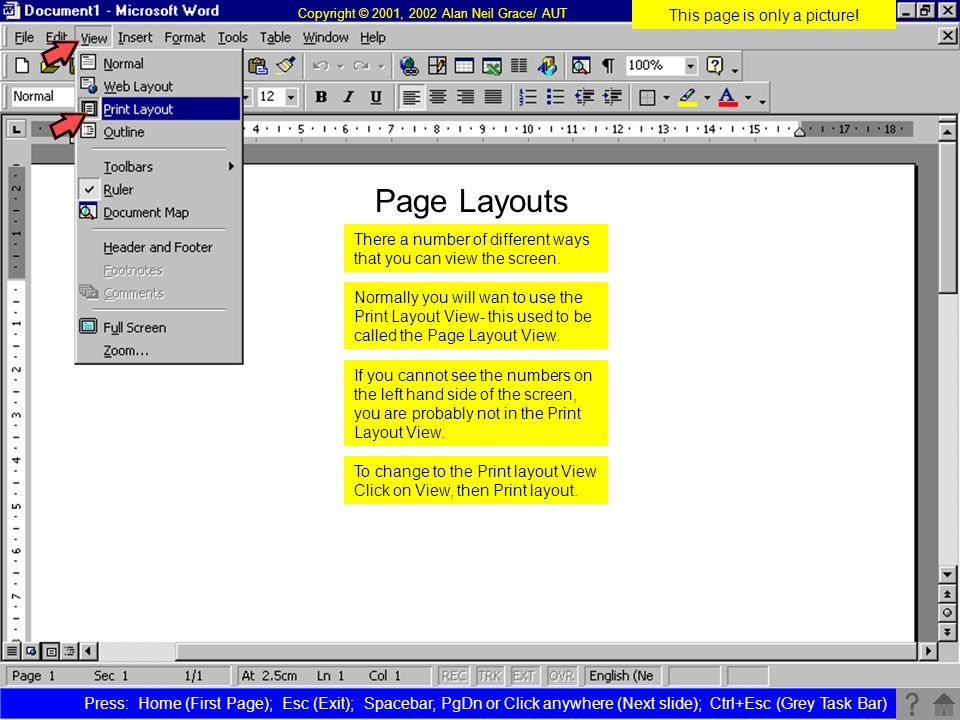Open Font Color dropdown arrow

click(748, 98)
